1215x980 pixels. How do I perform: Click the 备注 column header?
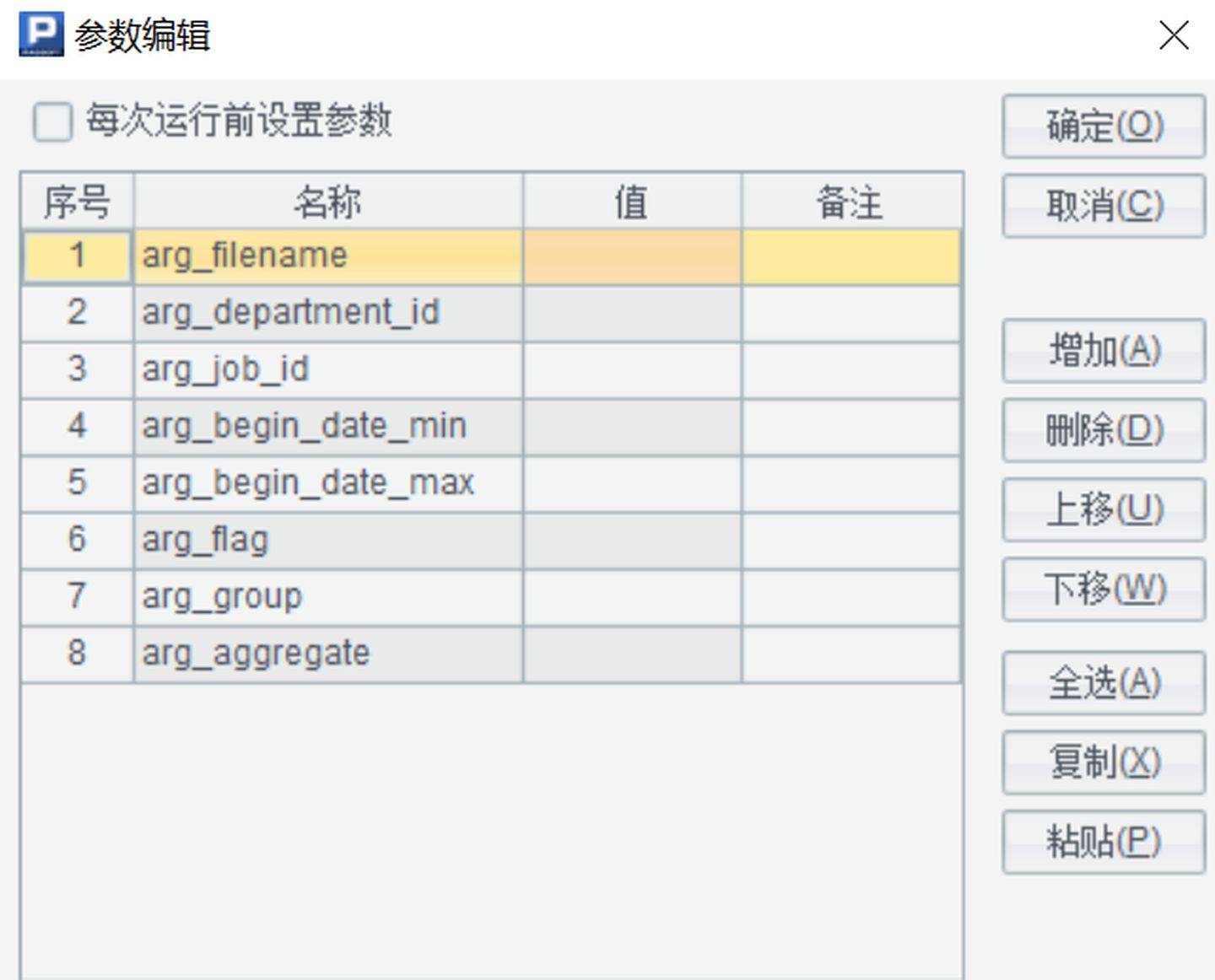click(851, 202)
